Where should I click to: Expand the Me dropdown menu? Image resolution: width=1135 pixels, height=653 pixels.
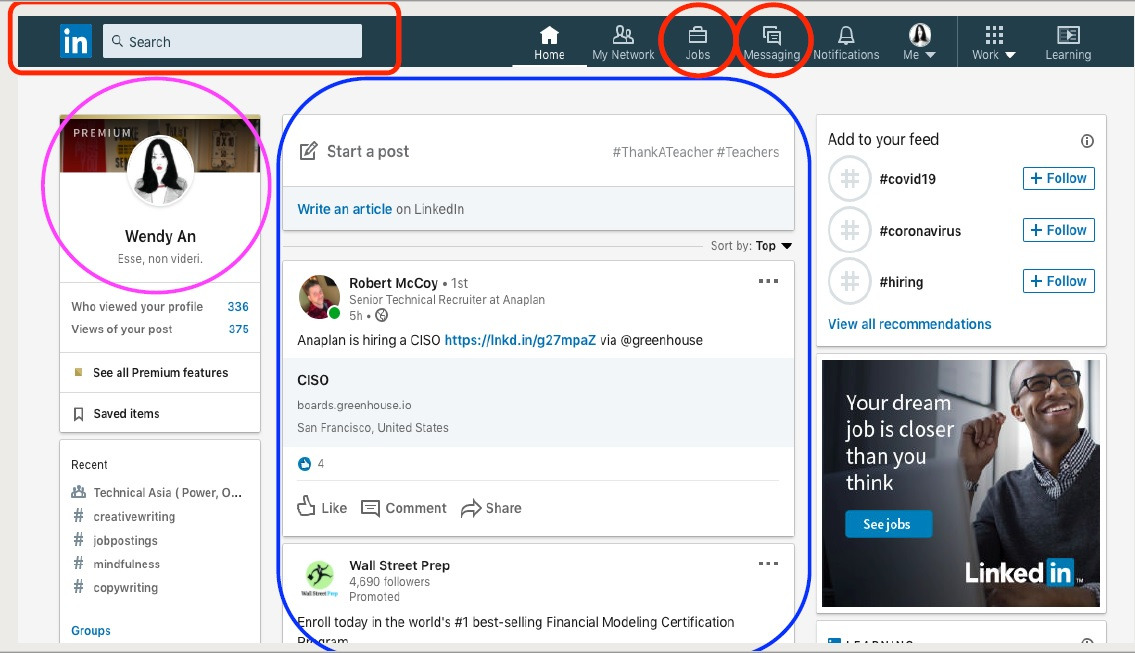pyautogui.click(x=919, y=43)
